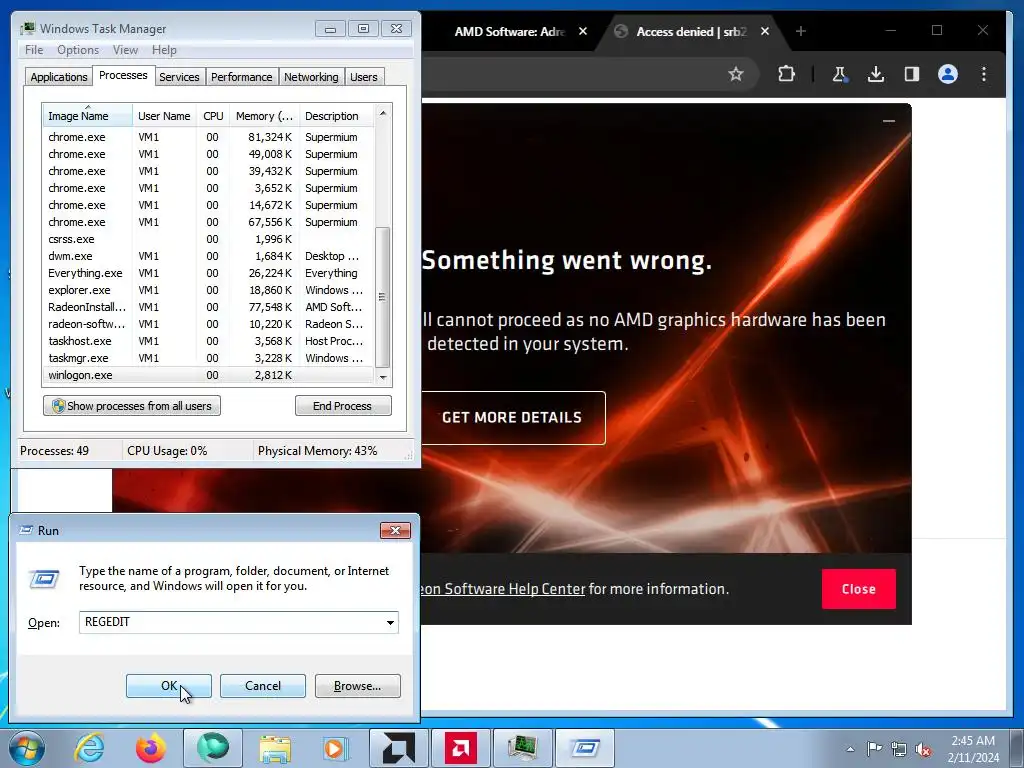1024x768 pixels.
Task: Open Windows Media Player taskbar icon
Action: point(336,748)
